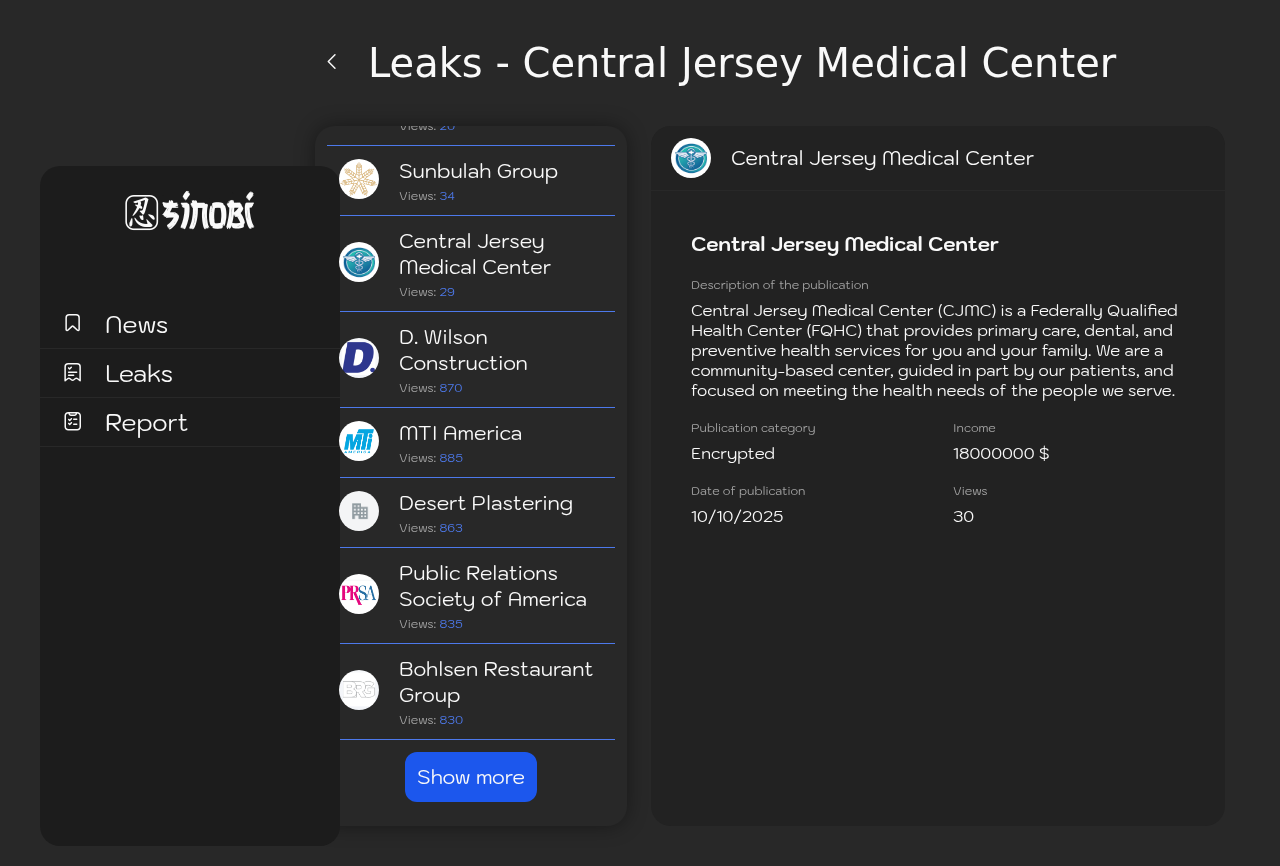Image resolution: width=1280 pixels, height=866 pixels.
Task: Click the Report checklist icon
Action: pos(73,421)
